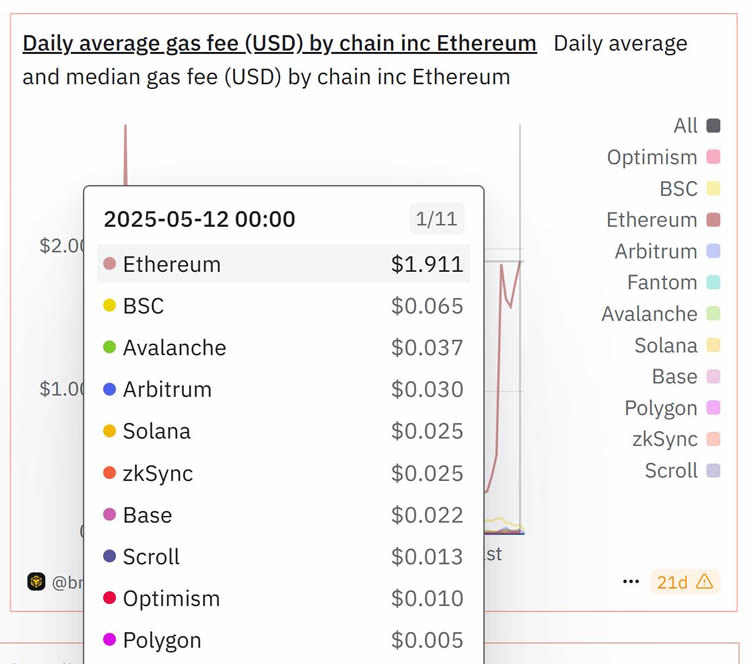This screenshot has height=664, width=750.
Task: Select the Ethereum row in the tooltip
Action: pyautogui.click(x=283, y=264)
